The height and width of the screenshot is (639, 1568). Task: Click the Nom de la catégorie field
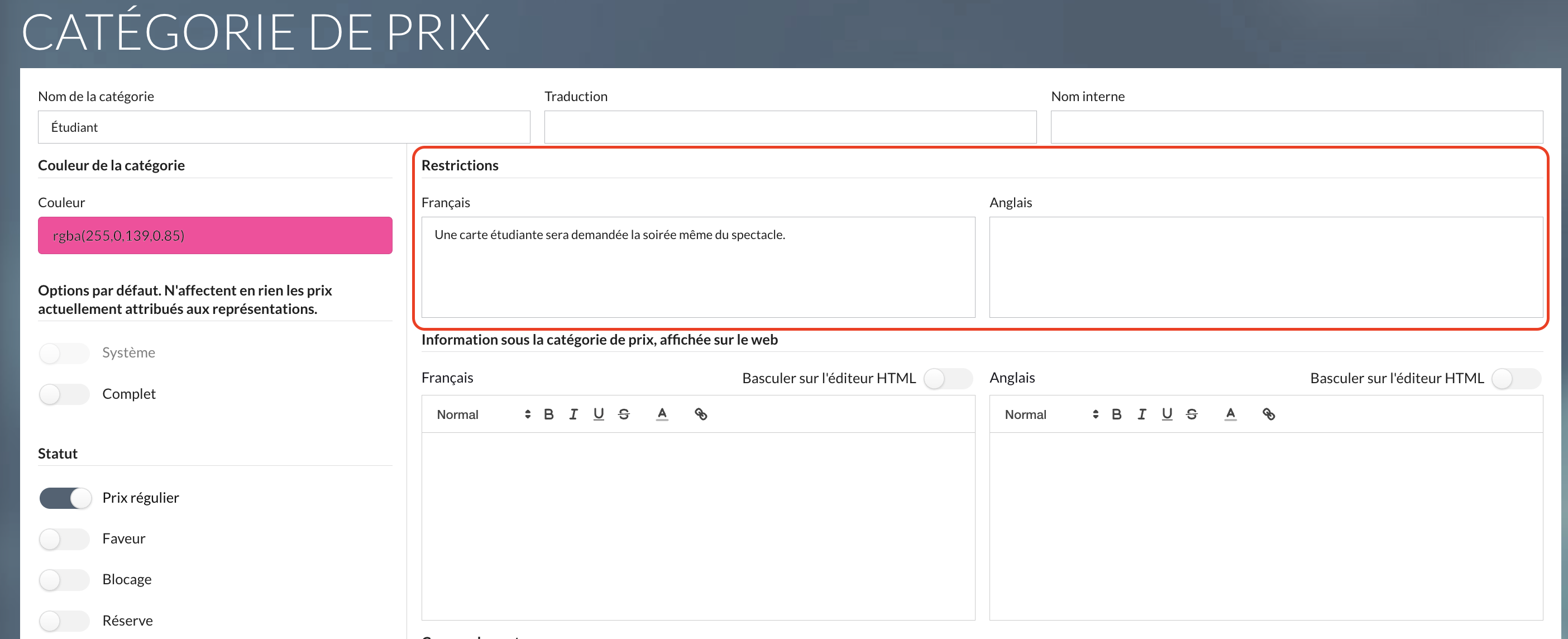[284, 127]
